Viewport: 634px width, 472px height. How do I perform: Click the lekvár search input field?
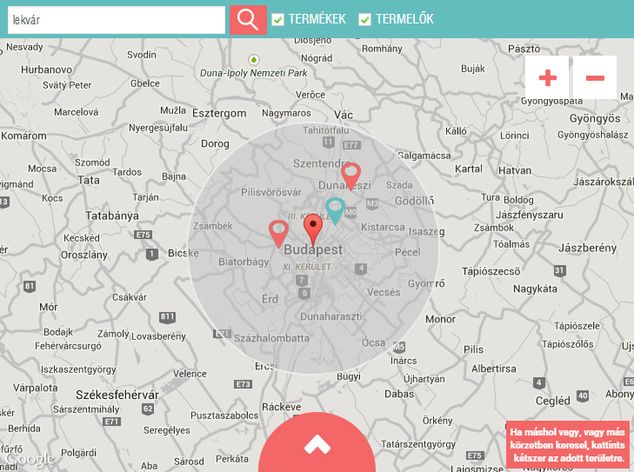click(x=116, y=20)
